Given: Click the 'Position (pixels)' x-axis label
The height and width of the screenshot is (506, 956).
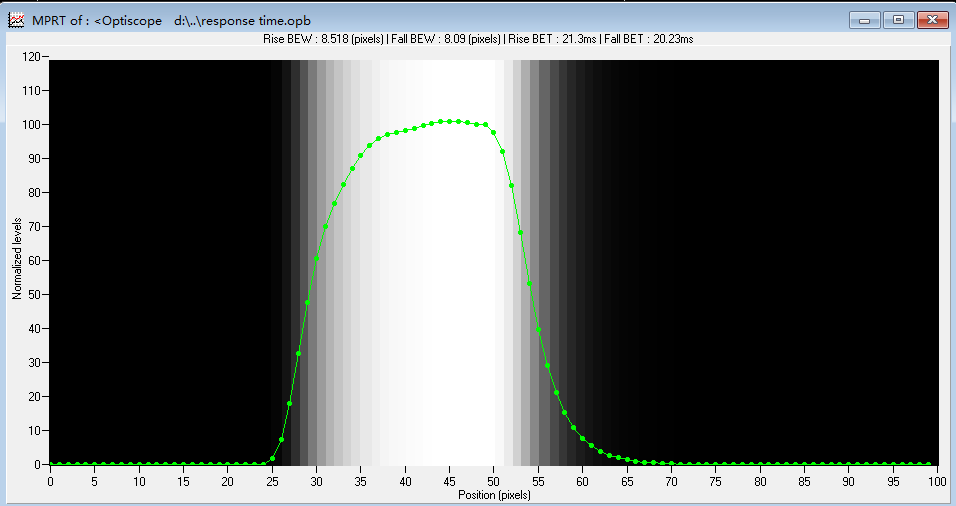Looking at the screenshot, I should (494, 495).
